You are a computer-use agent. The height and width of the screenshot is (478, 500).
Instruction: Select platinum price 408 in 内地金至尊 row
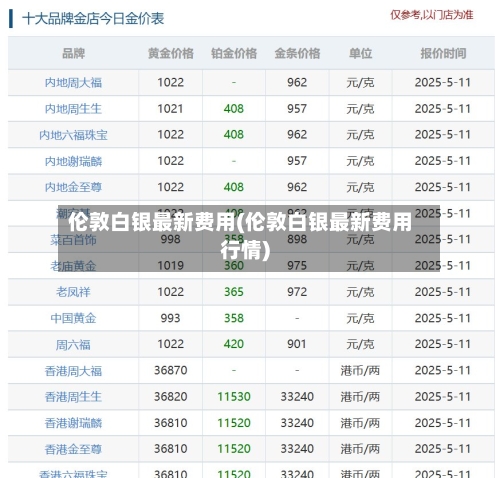(x=234, y=187)
